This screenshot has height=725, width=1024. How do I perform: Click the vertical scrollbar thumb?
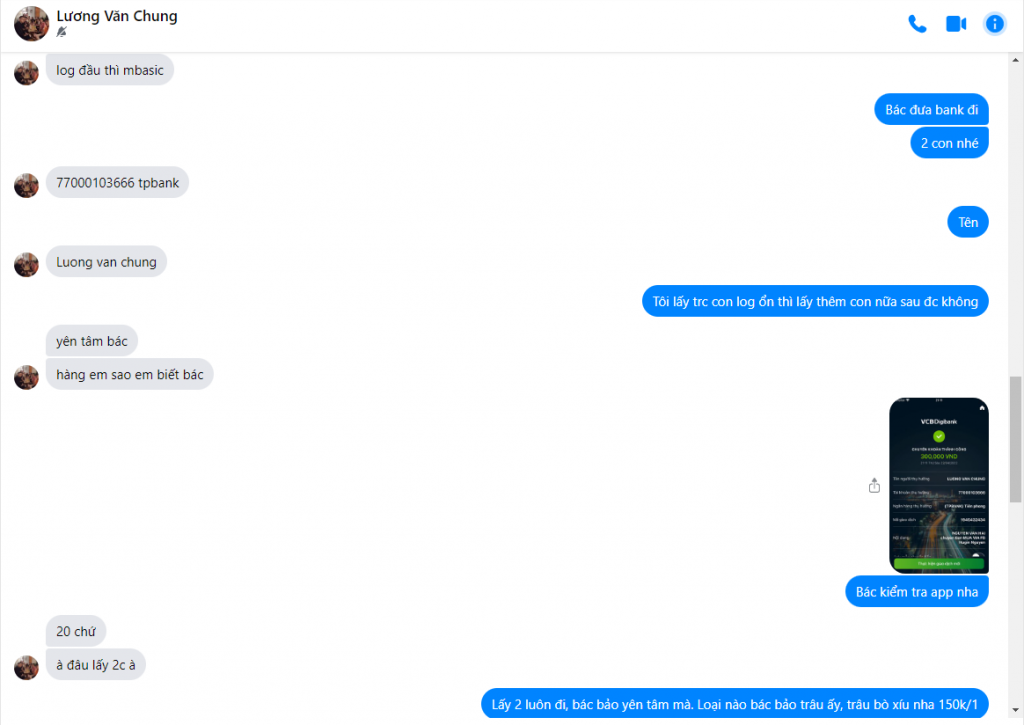coord(1016,440)
